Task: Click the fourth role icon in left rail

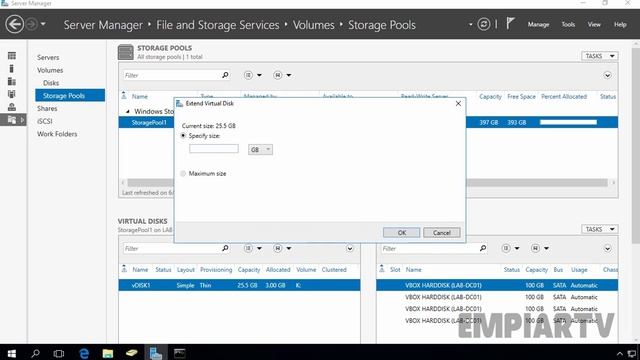Action: 12,94
